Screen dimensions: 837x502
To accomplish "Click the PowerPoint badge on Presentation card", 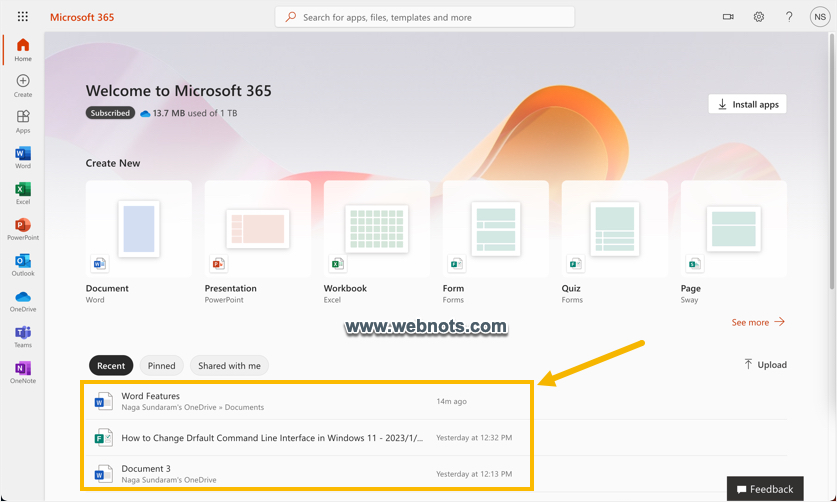I will (x=218, y=263).
